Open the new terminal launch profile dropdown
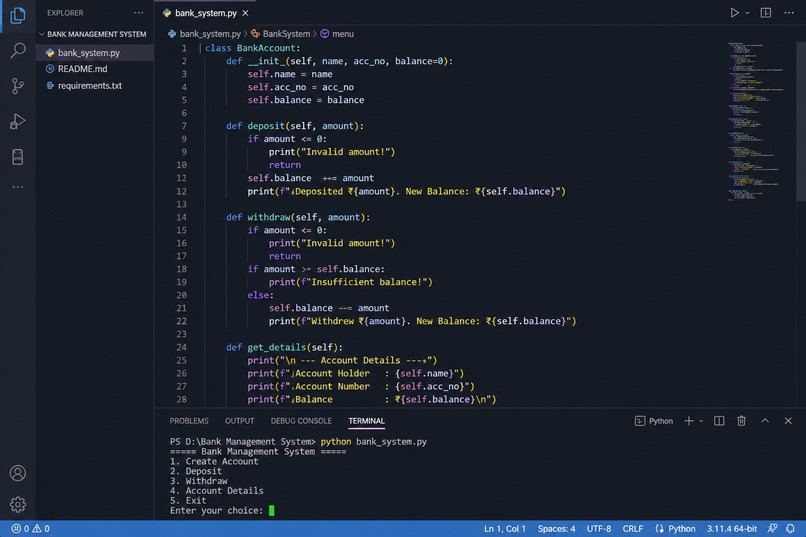 pyautogui.click(x=701, y=421)
